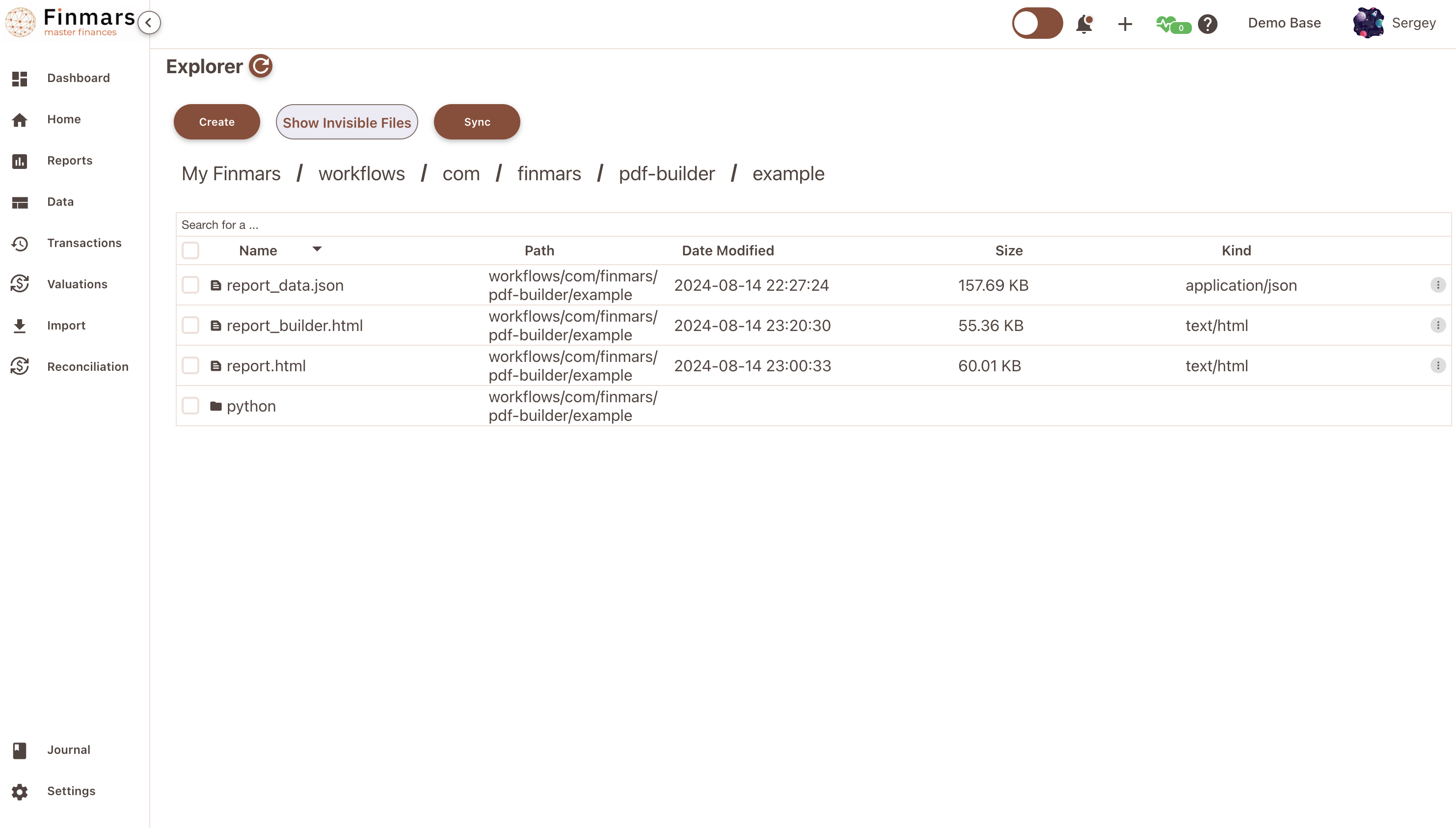The image size is (1456, 828).
Task: Open the help question mark icon
Action: click(1207, 24)
